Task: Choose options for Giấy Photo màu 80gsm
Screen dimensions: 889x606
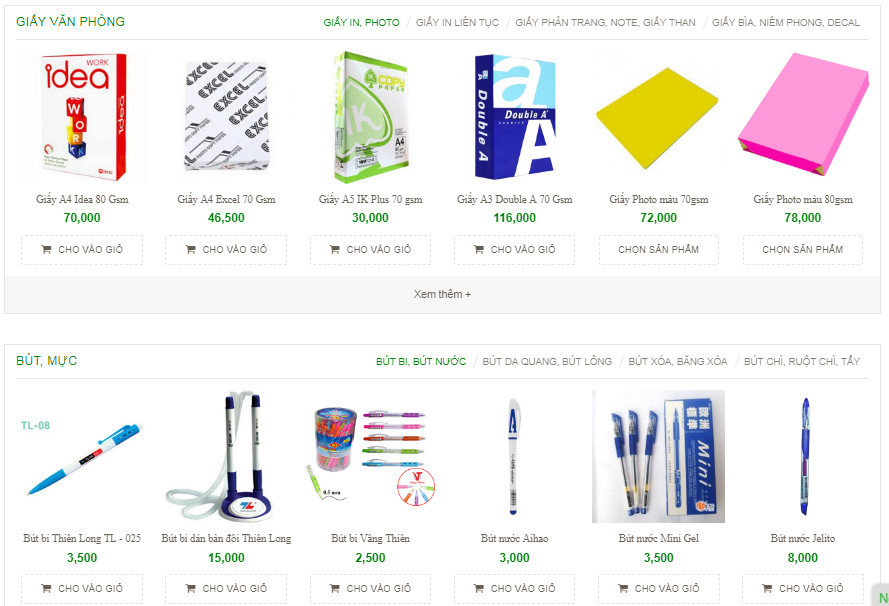Action: click(x=803, y=249)
